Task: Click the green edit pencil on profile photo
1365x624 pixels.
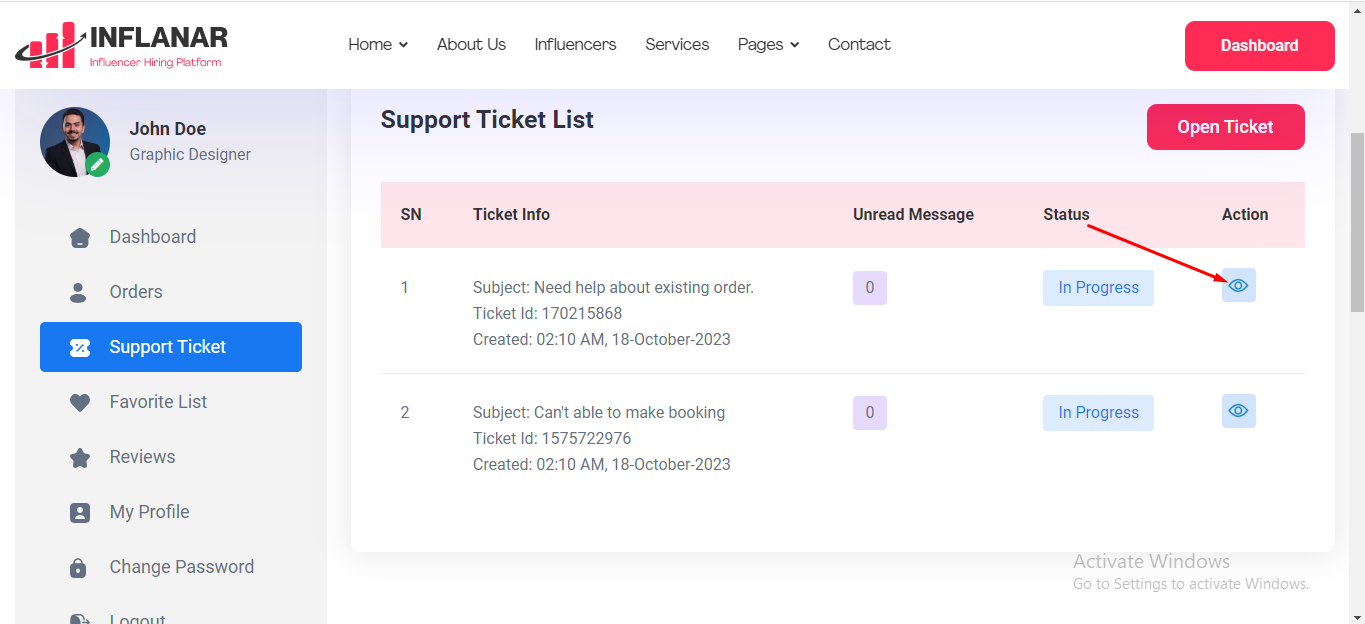Action: click(97, 165)
